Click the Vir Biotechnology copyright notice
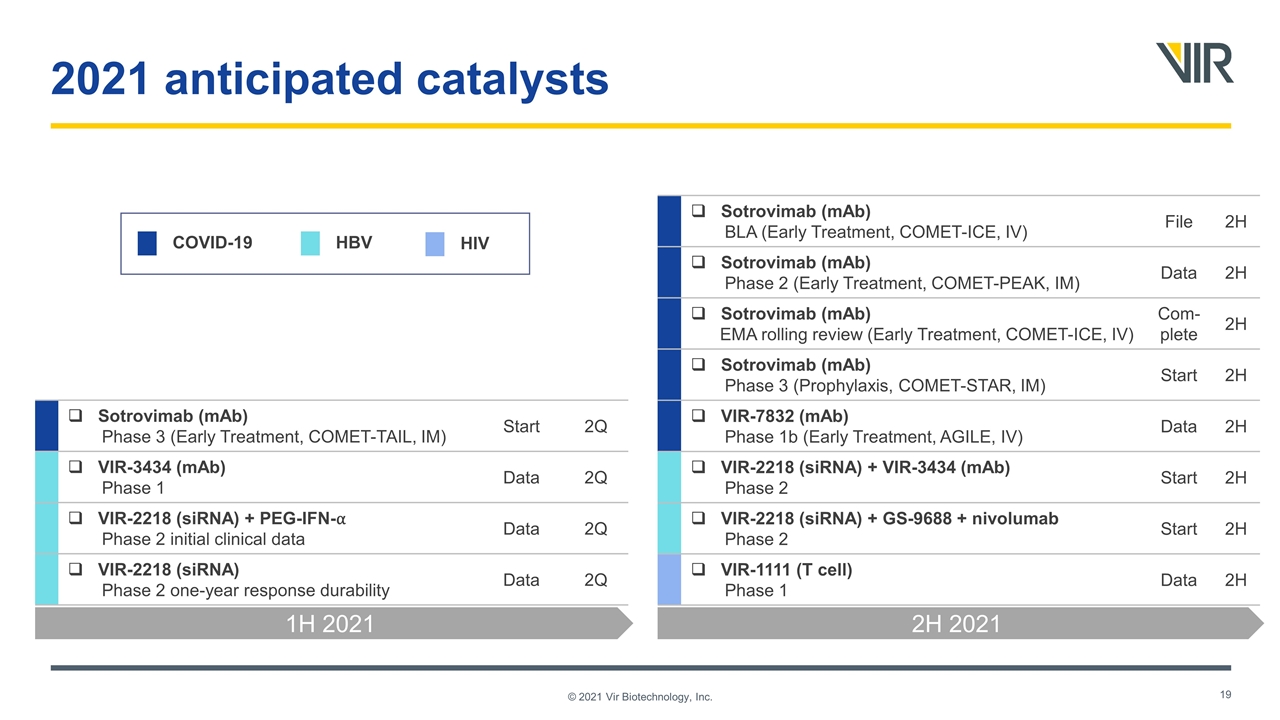The image size is (1280, 720). 640,697
